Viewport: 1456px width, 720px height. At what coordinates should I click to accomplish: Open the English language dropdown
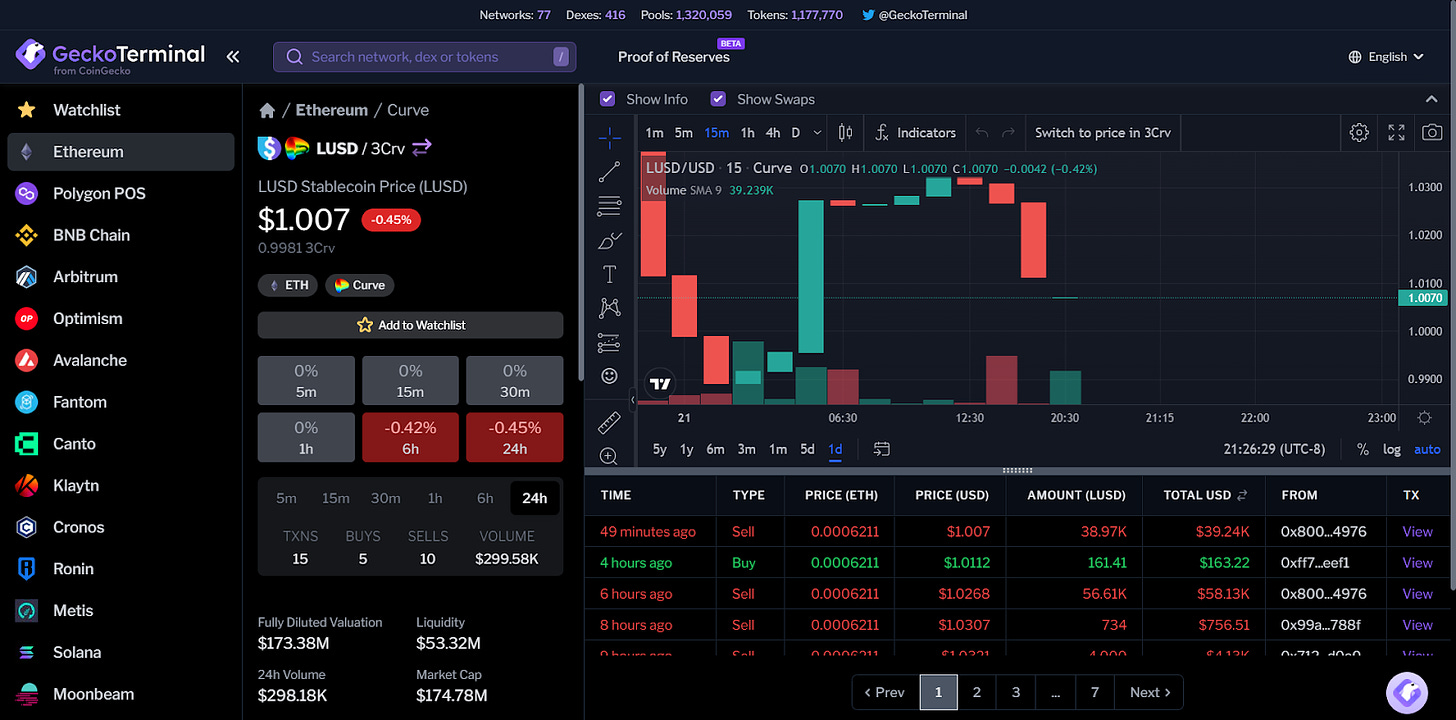pos(1386,57)
